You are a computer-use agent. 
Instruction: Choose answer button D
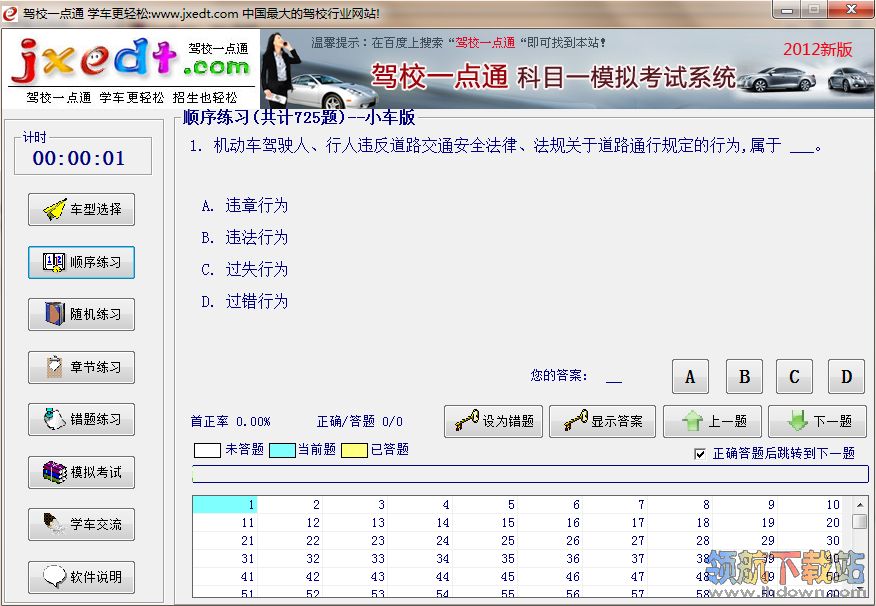(x=846, y=377)
